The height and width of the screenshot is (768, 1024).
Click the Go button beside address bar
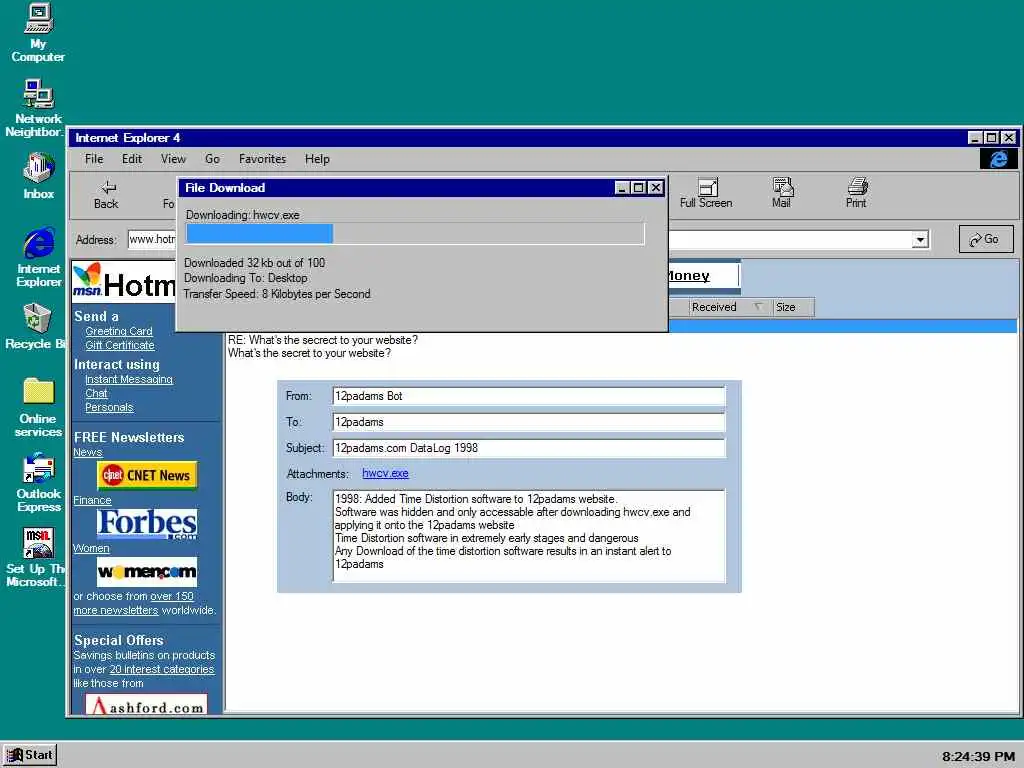[986, 239]
